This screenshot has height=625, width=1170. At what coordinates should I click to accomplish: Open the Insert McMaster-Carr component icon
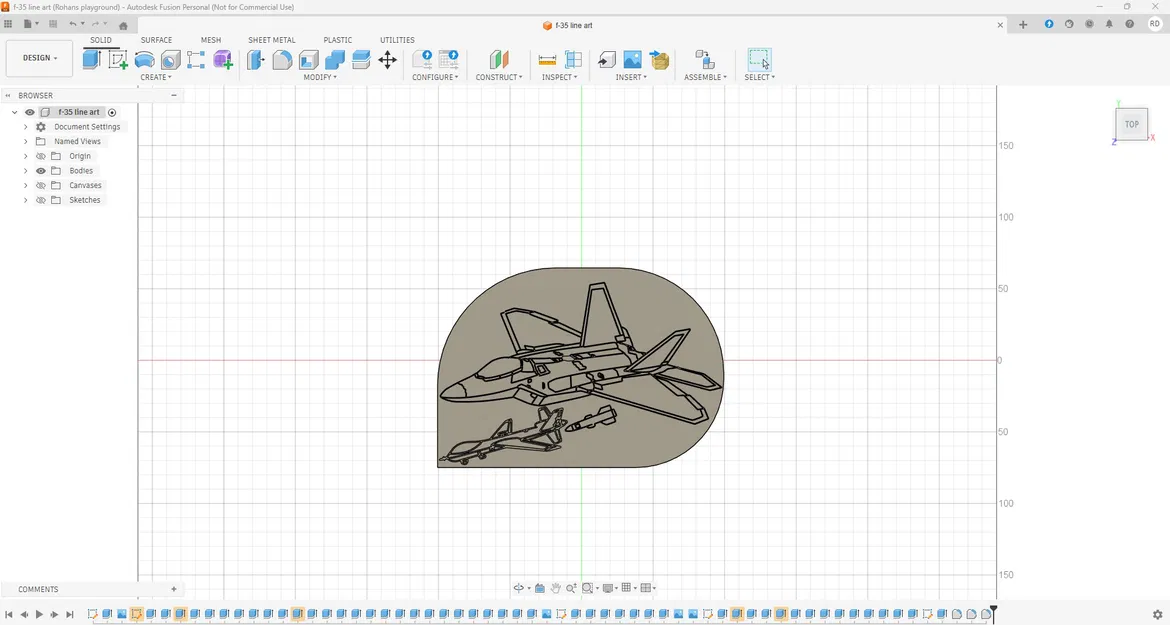[660, 60]
